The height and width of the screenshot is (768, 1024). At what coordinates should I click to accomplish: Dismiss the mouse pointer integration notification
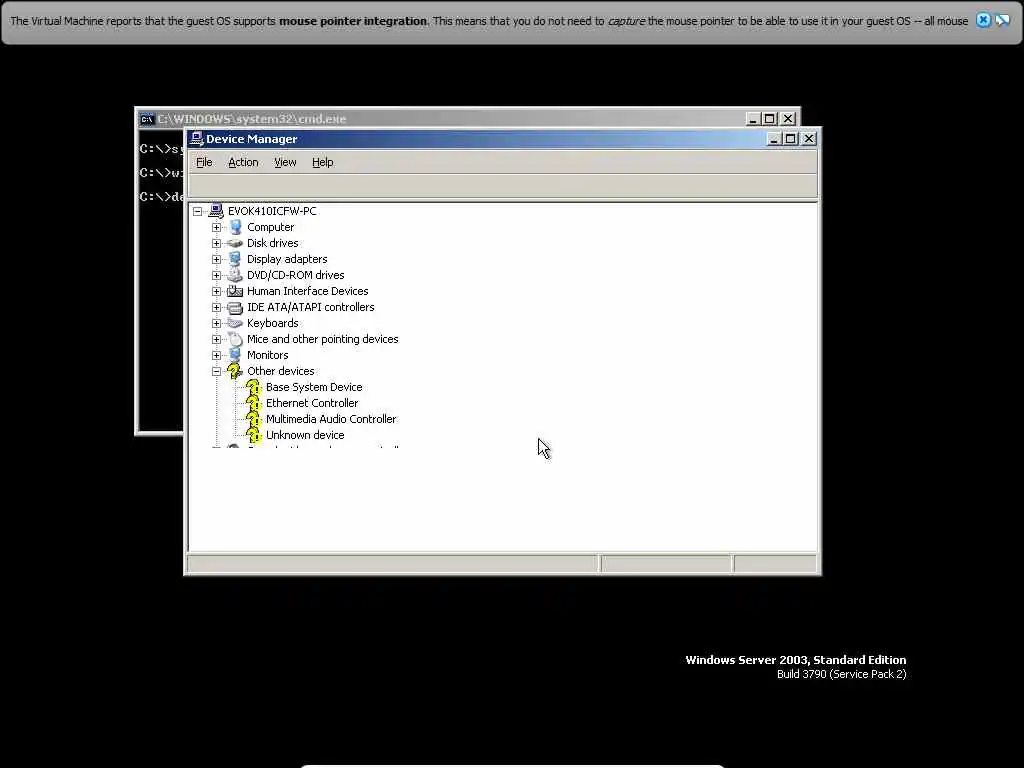[983, 20]
